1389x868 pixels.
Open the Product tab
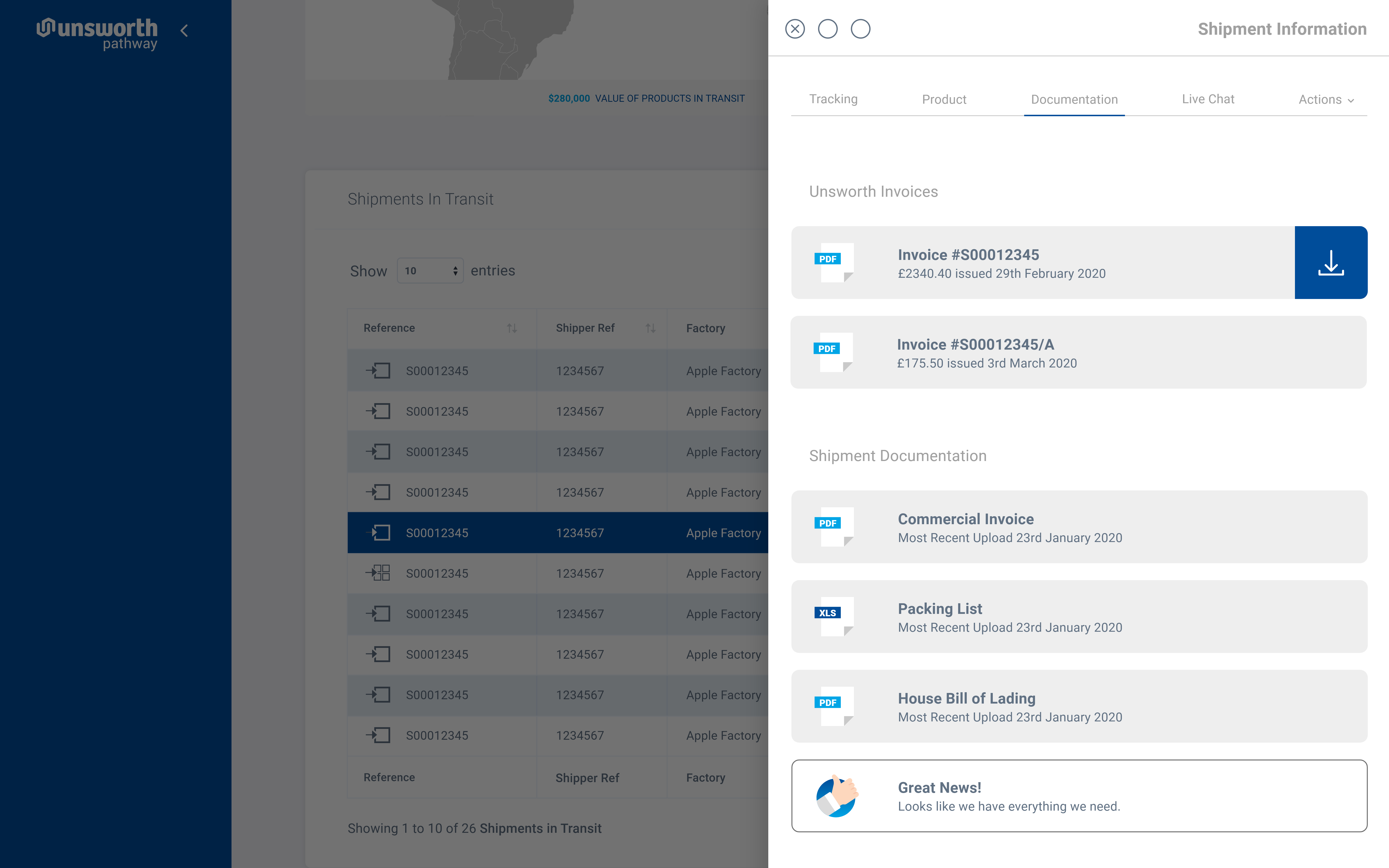pyautogui.click(x=944, y=99)
